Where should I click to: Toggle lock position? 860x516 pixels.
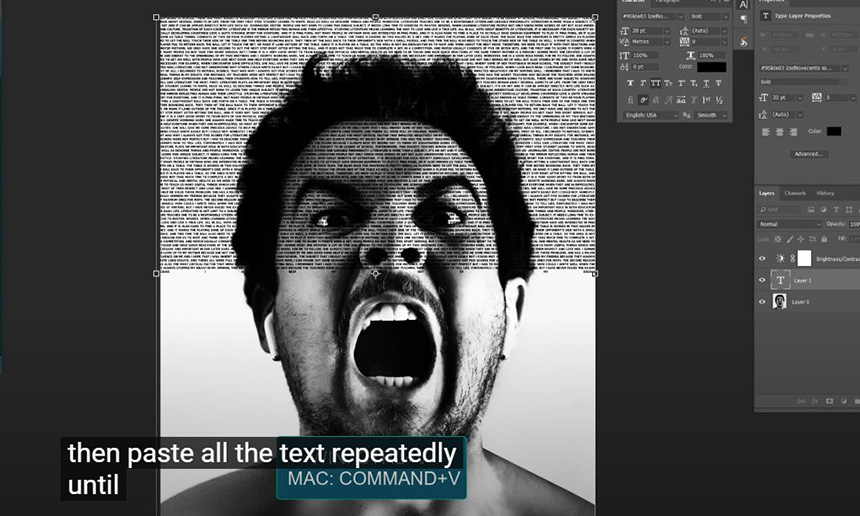(801, 239)
